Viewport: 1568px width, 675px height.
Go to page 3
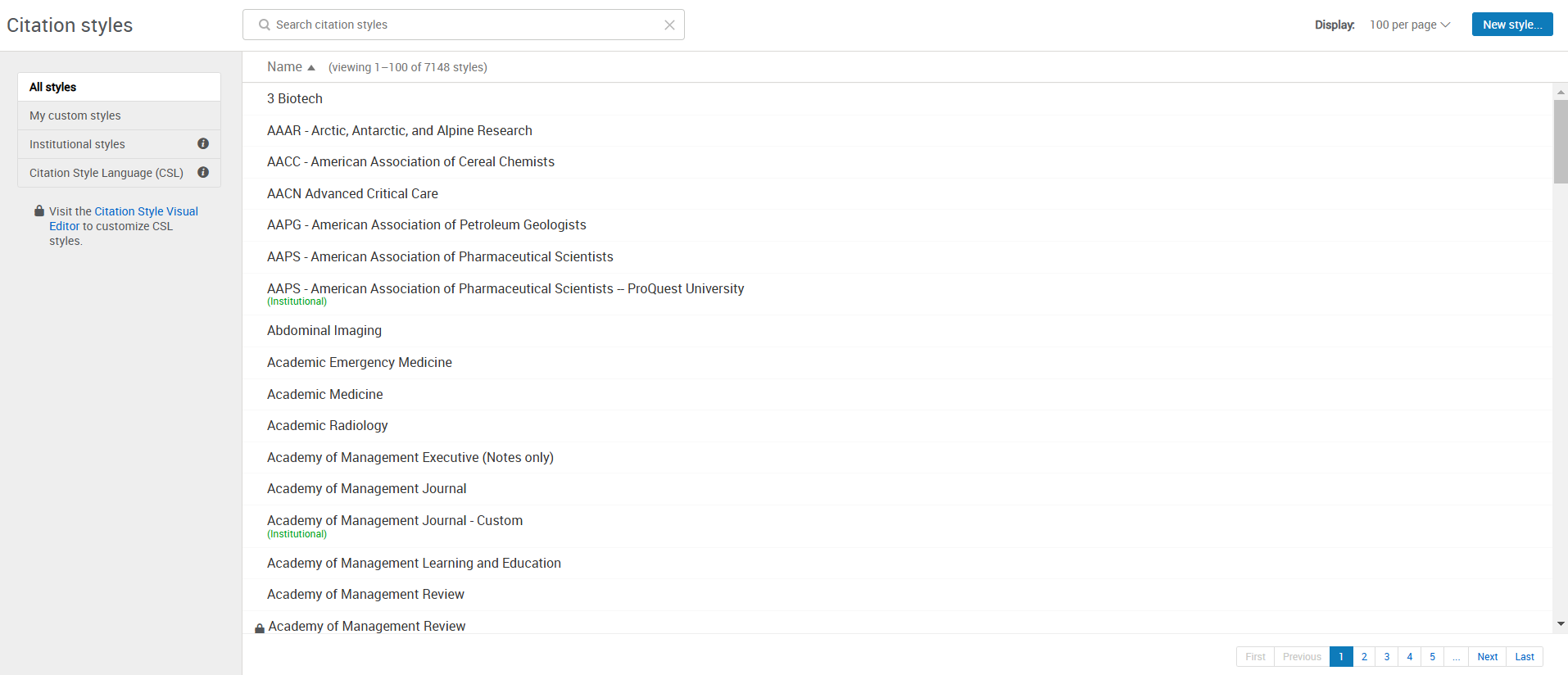click(1387, 657)
